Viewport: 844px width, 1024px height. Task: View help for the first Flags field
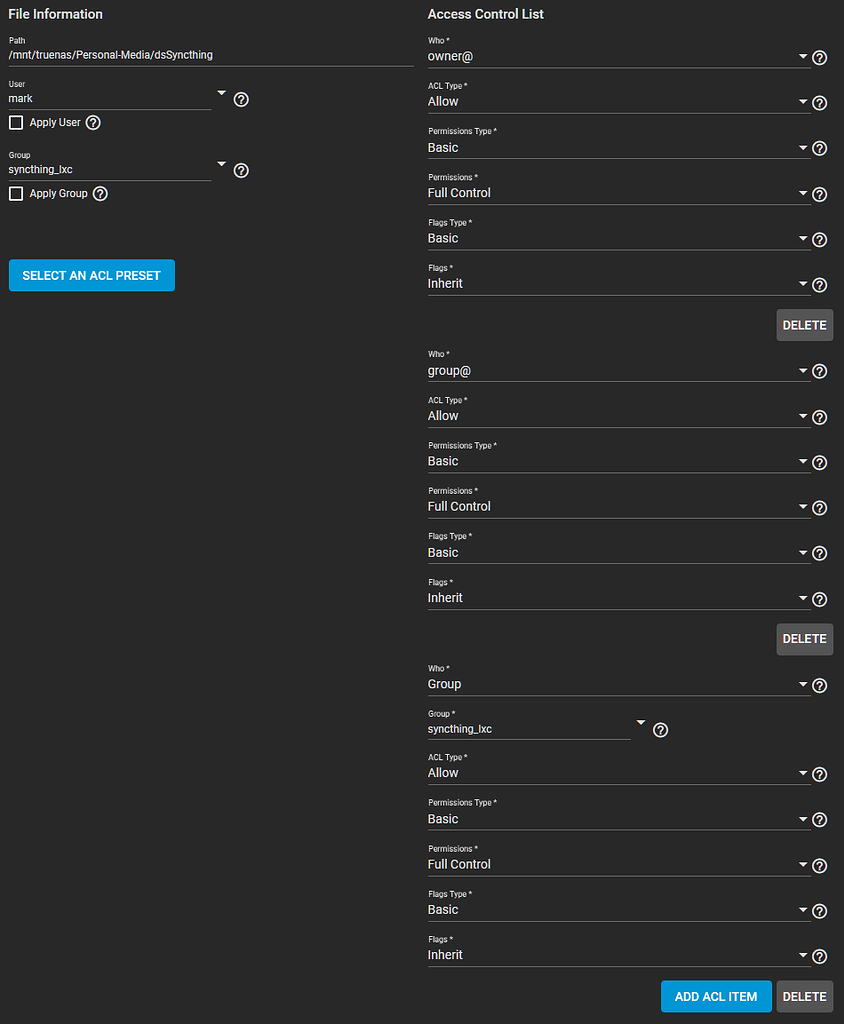(x=819, y=285)
